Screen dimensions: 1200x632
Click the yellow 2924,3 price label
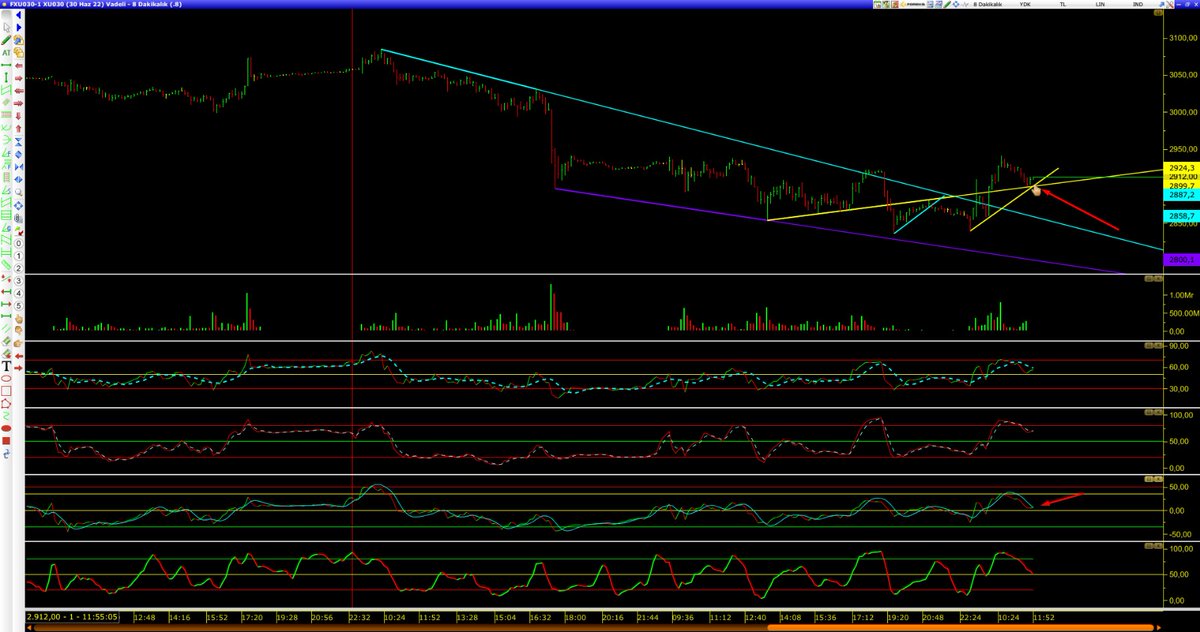[x=1181, y=168]
